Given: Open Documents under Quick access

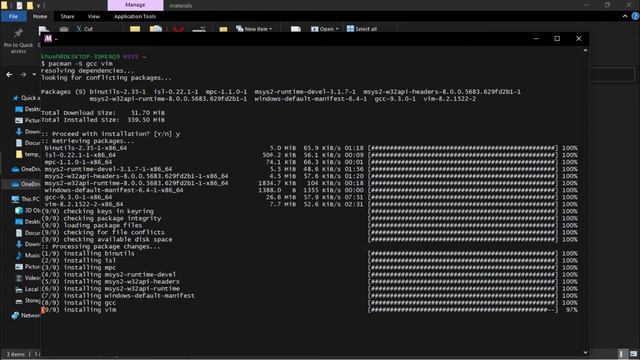Looking at the screenshot, I should point(28,143).
